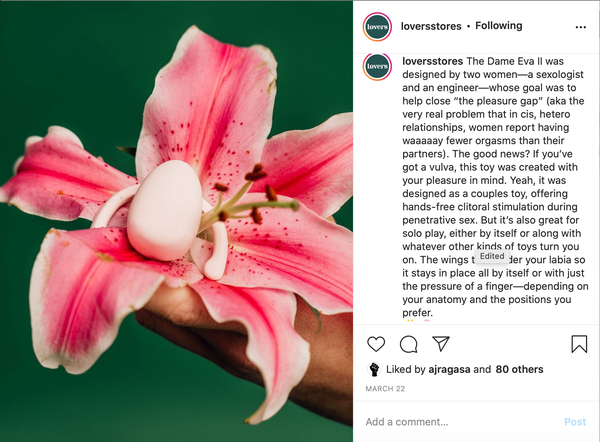Click the MARCH 22 post date
Viewport: 600px width, 442px height.
coord(385,389)
